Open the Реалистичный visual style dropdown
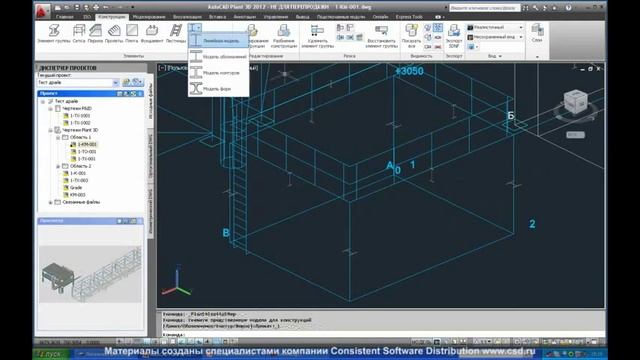 click(x=495, y=27)
